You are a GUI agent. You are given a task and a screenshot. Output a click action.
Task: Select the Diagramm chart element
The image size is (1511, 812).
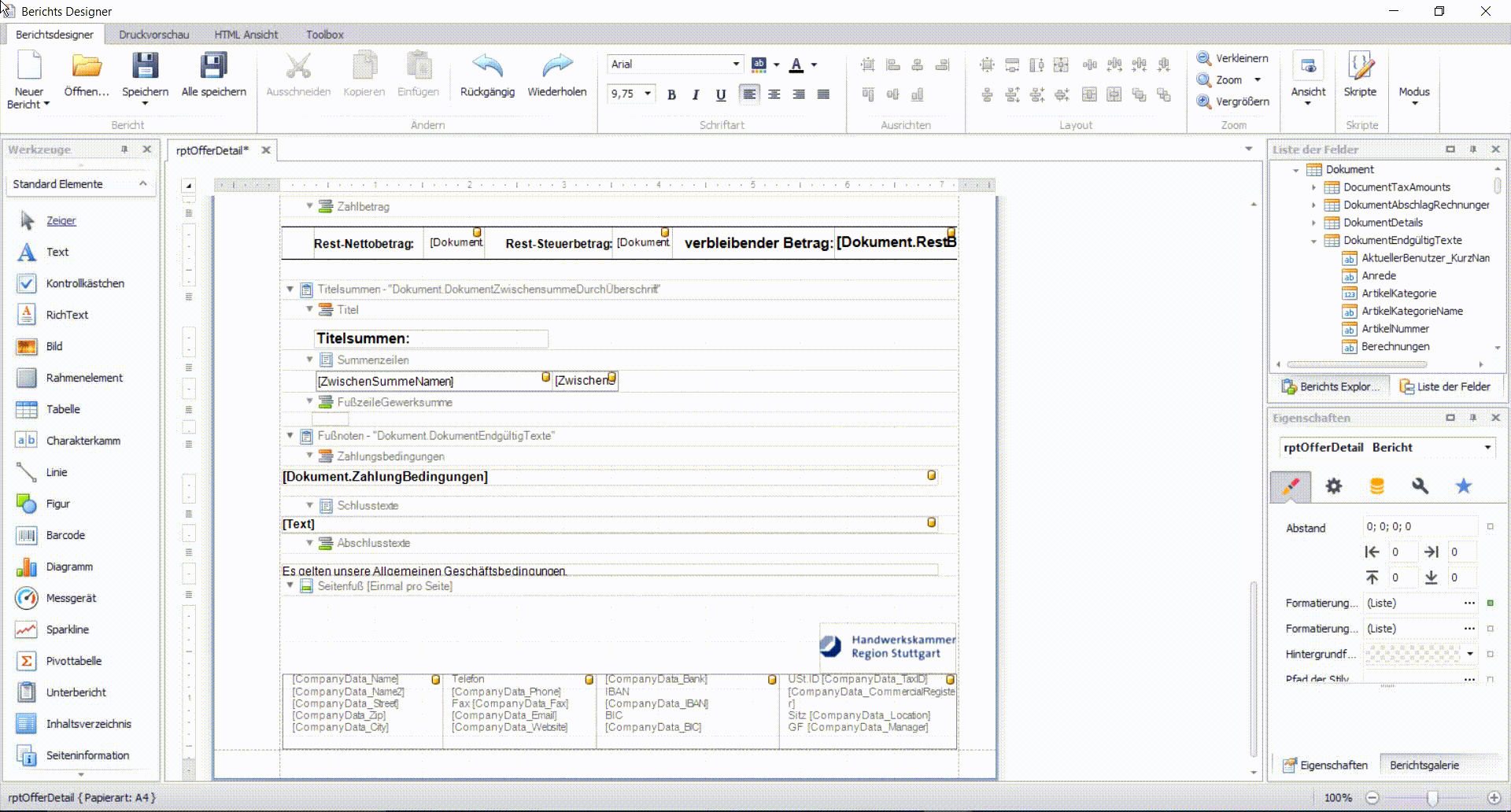click(x=68, y=567)
